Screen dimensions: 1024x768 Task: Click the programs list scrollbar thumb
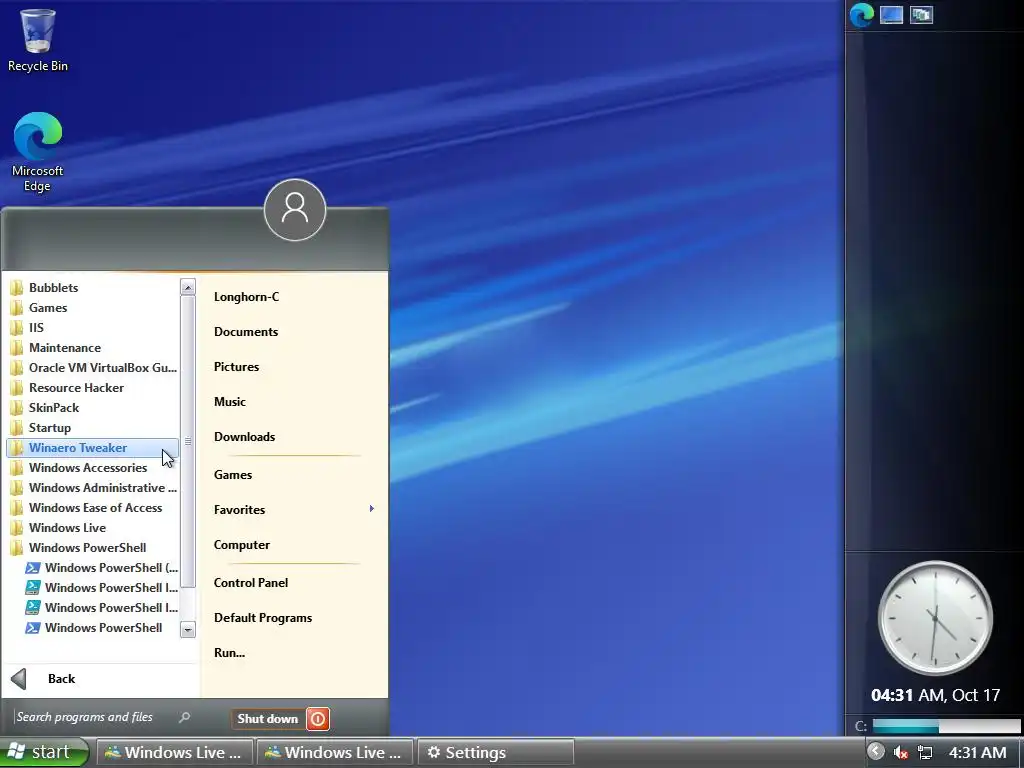point(187,441)
